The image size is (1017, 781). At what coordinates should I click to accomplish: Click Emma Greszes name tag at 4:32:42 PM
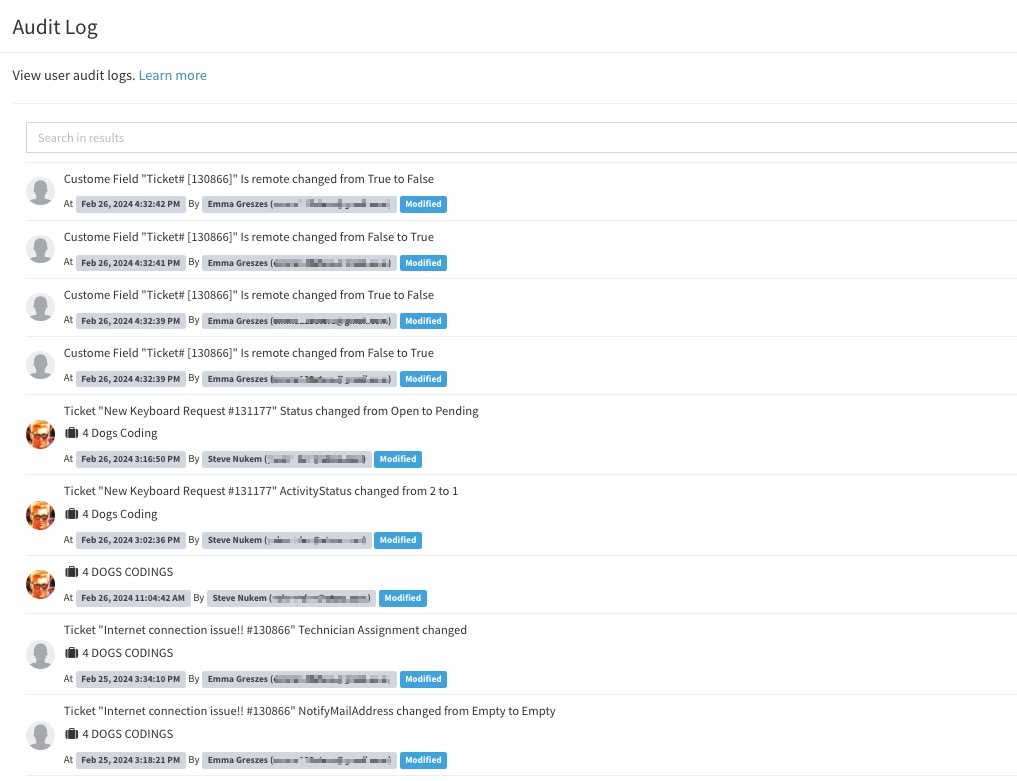pyautogui.click(x=300, y=204)
